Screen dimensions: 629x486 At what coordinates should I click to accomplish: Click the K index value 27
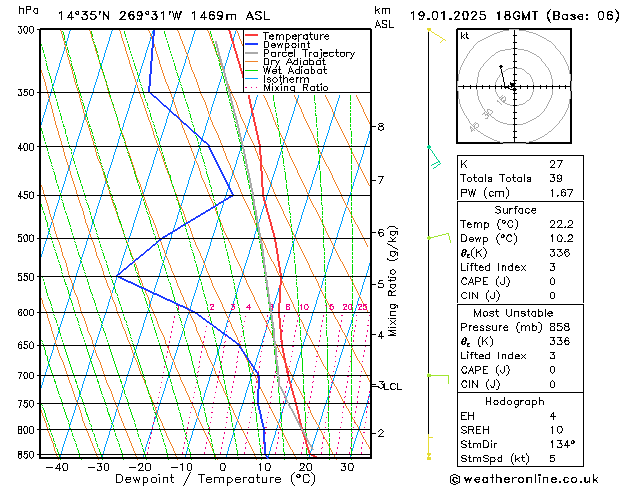556,164
